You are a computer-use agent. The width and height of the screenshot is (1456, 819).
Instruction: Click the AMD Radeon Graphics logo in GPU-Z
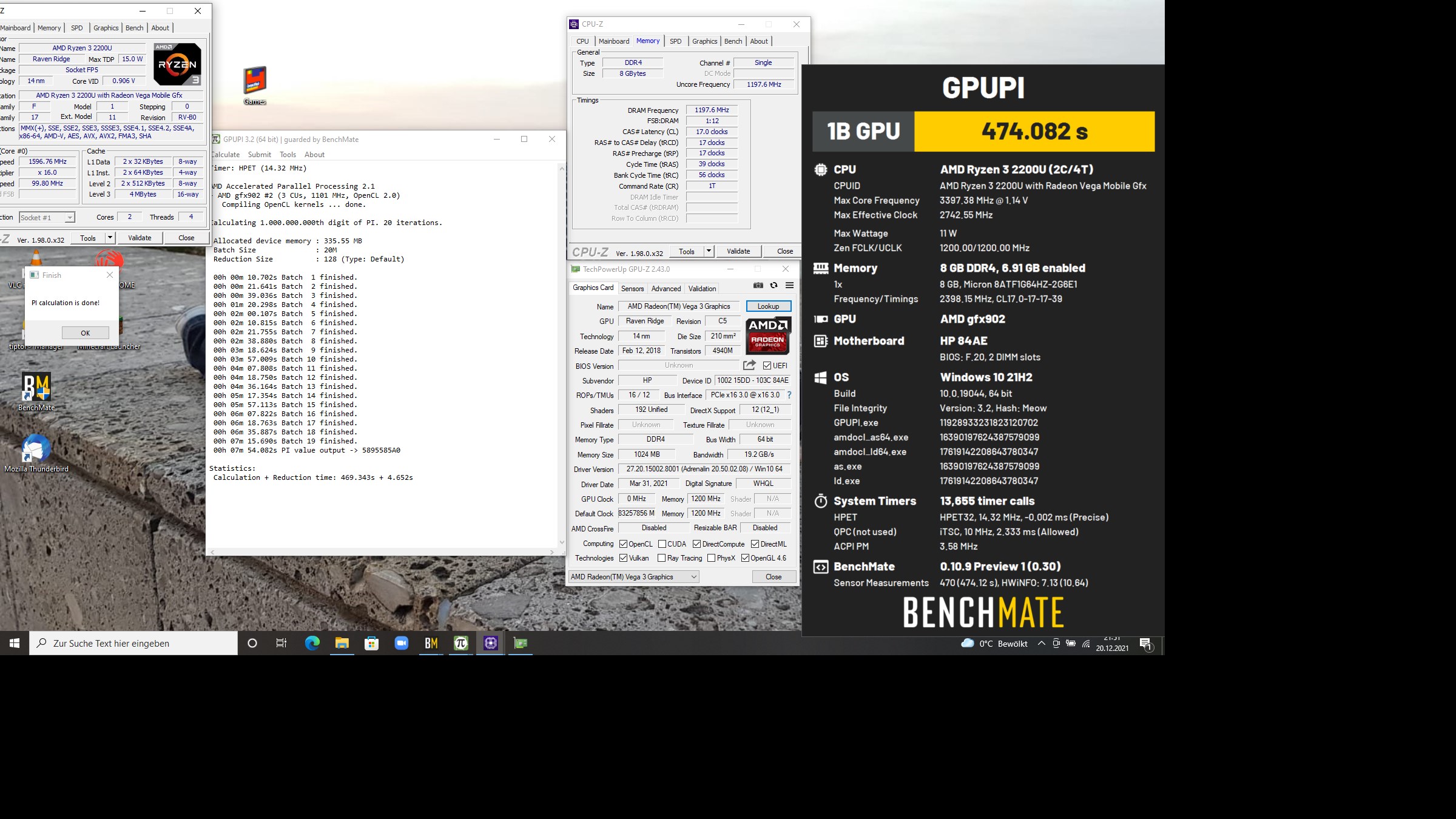(x=767, y=335)
